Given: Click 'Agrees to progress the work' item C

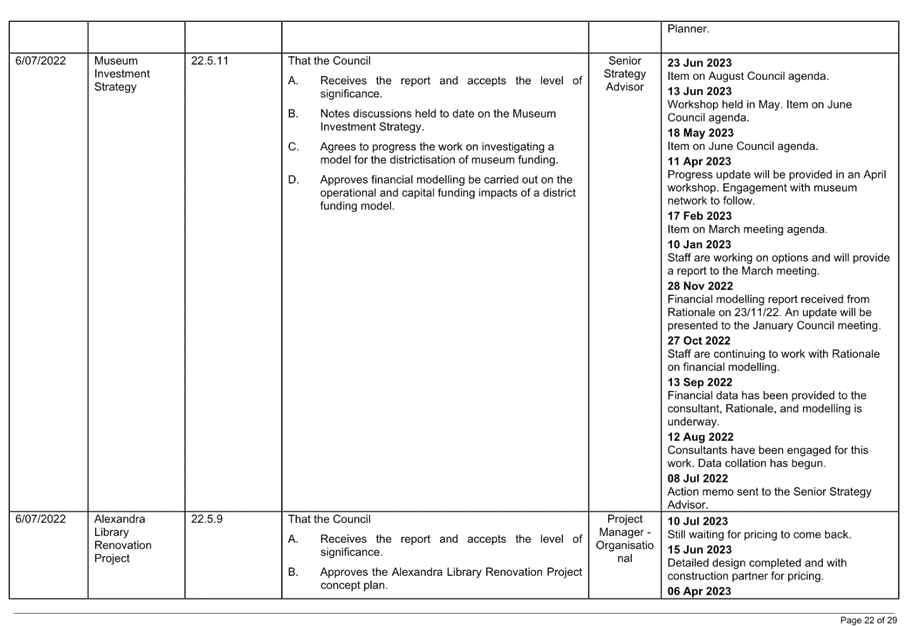Looking at the screenshot, I should tap(439, 153).
